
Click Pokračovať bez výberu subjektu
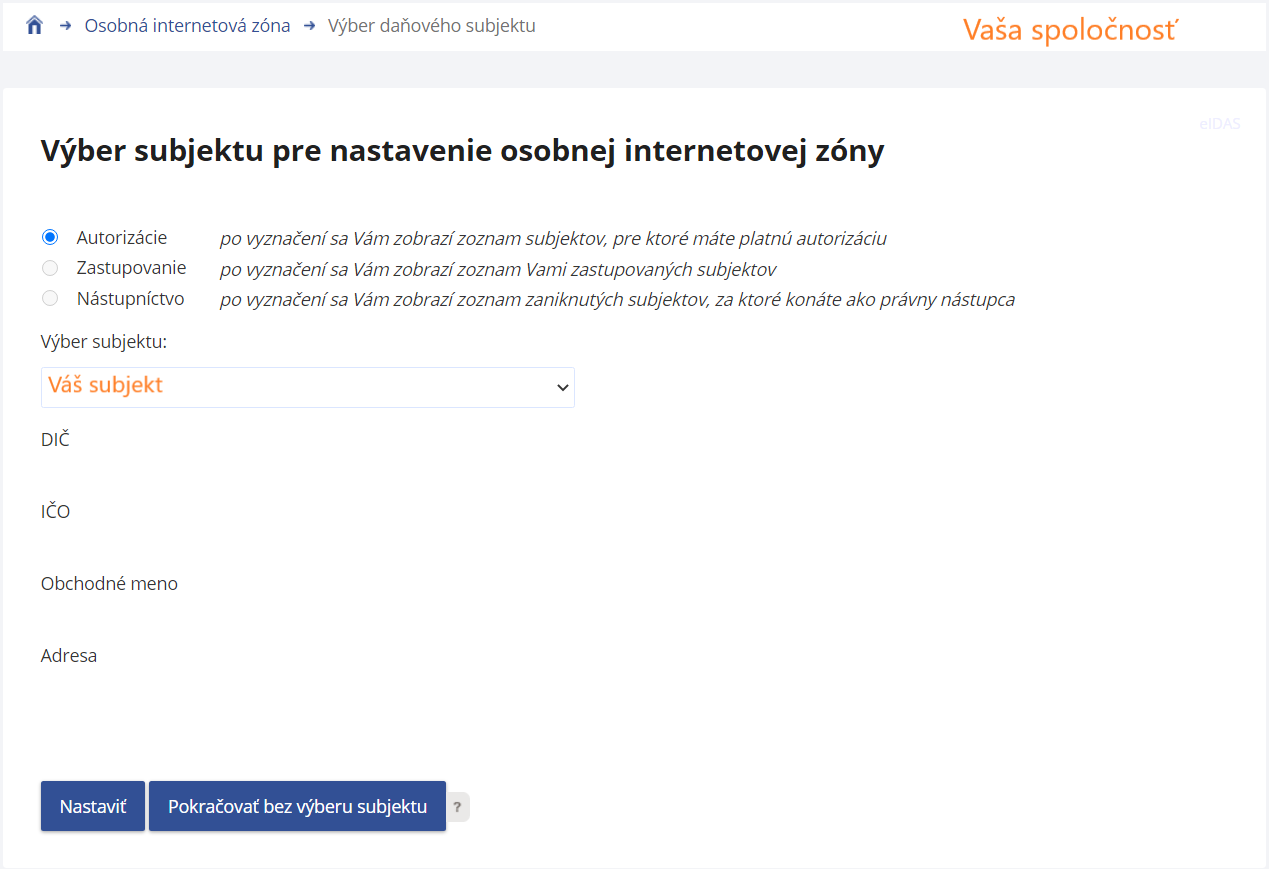(x=296, y=805)
